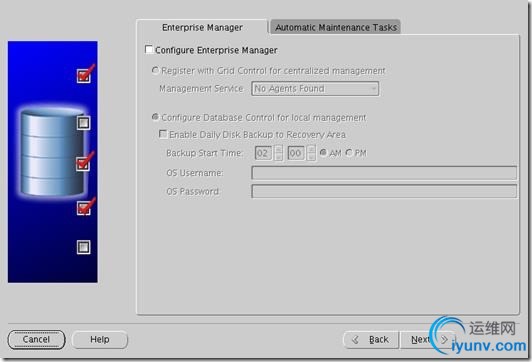532x362 pixels.
Task: Open Help for this wizard step
Action: pos(100,339)
